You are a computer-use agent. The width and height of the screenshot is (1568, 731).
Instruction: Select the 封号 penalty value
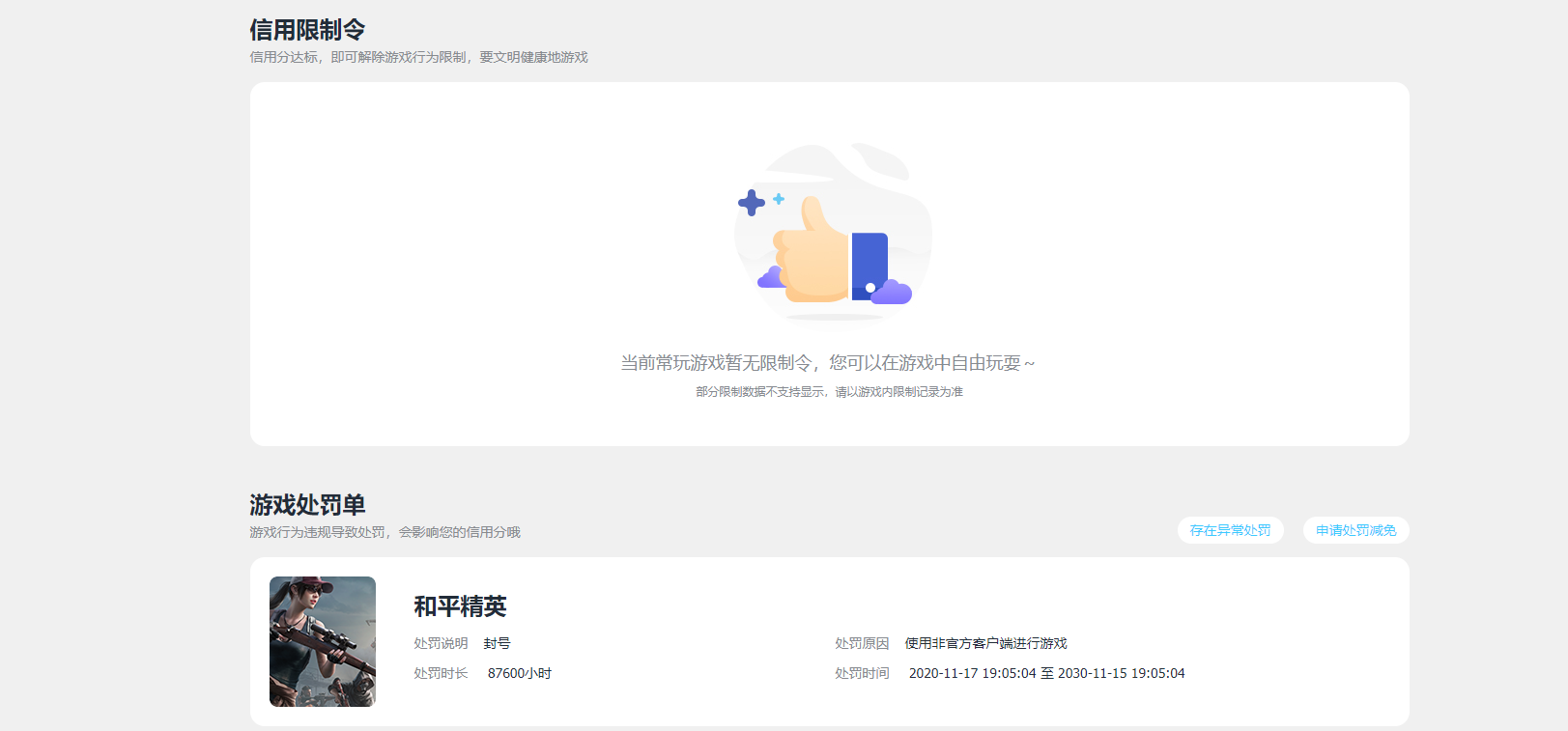[497, 643]
